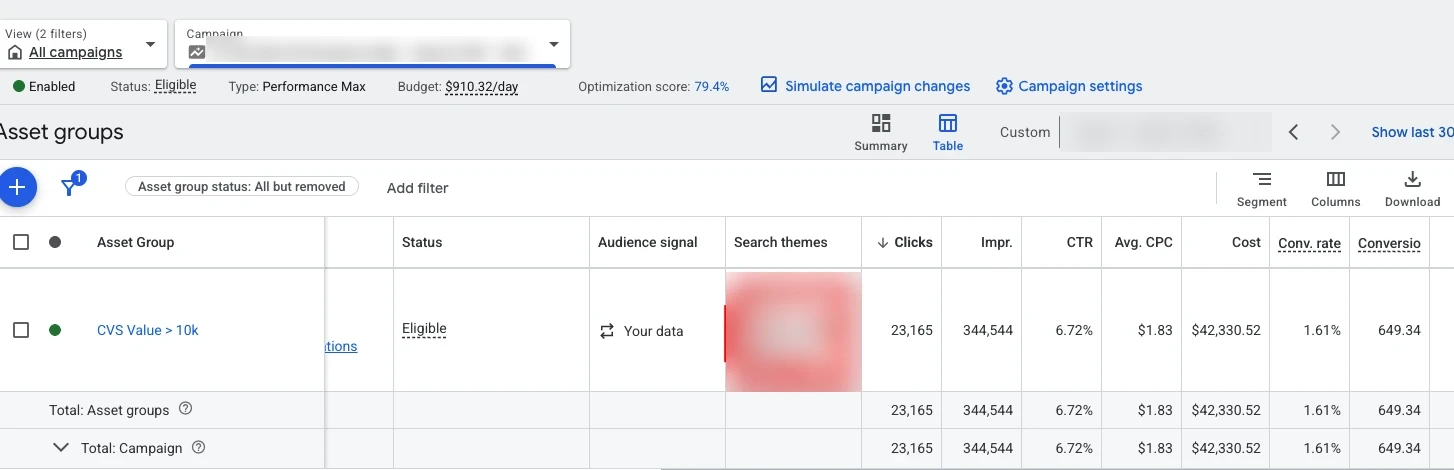Image resolution: width=1454 pixels, height=470 pixels.
Task: Click the Asset Group column header
Action: 136,242
